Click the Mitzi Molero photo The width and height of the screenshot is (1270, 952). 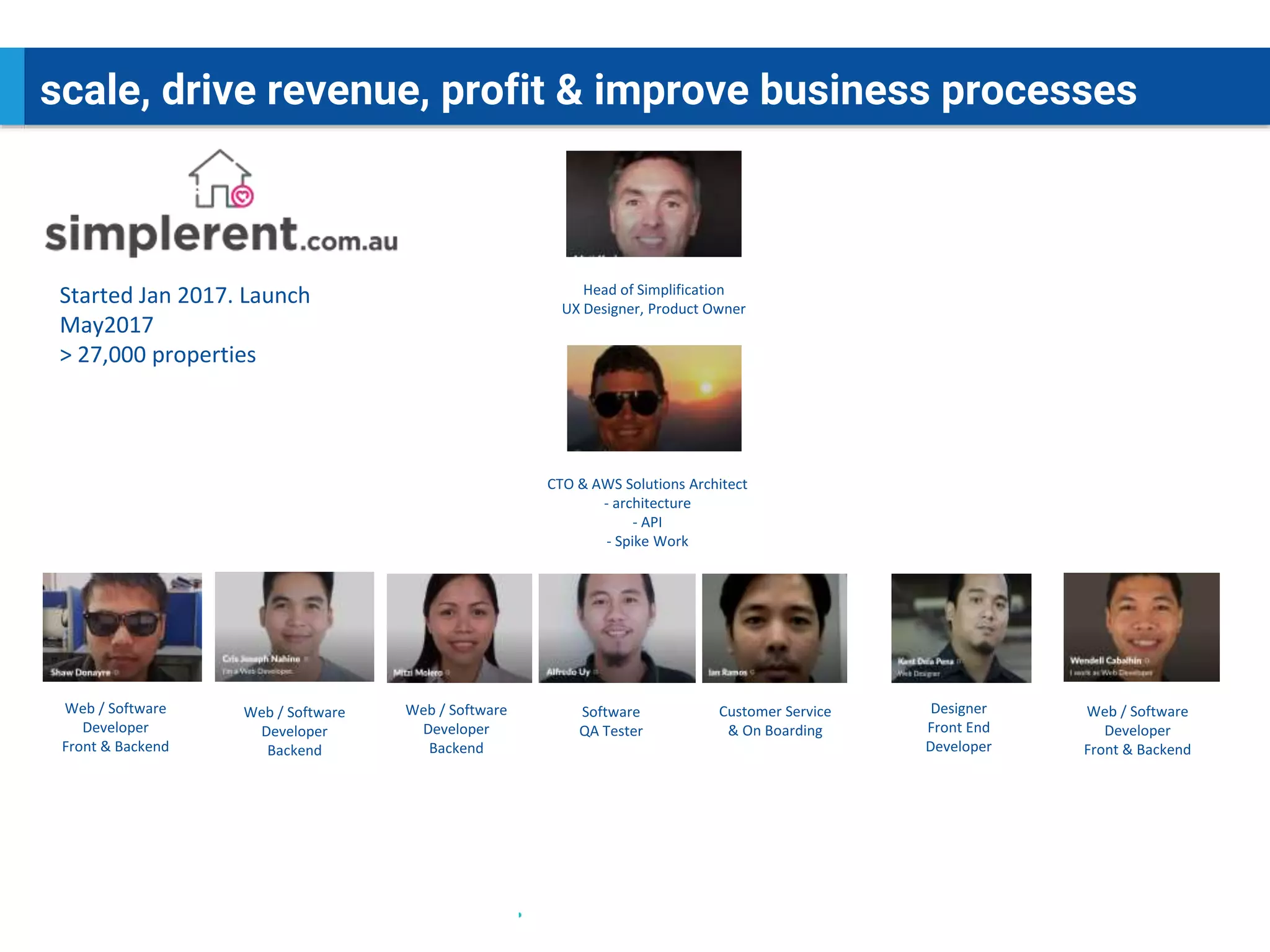coord(460,628)
